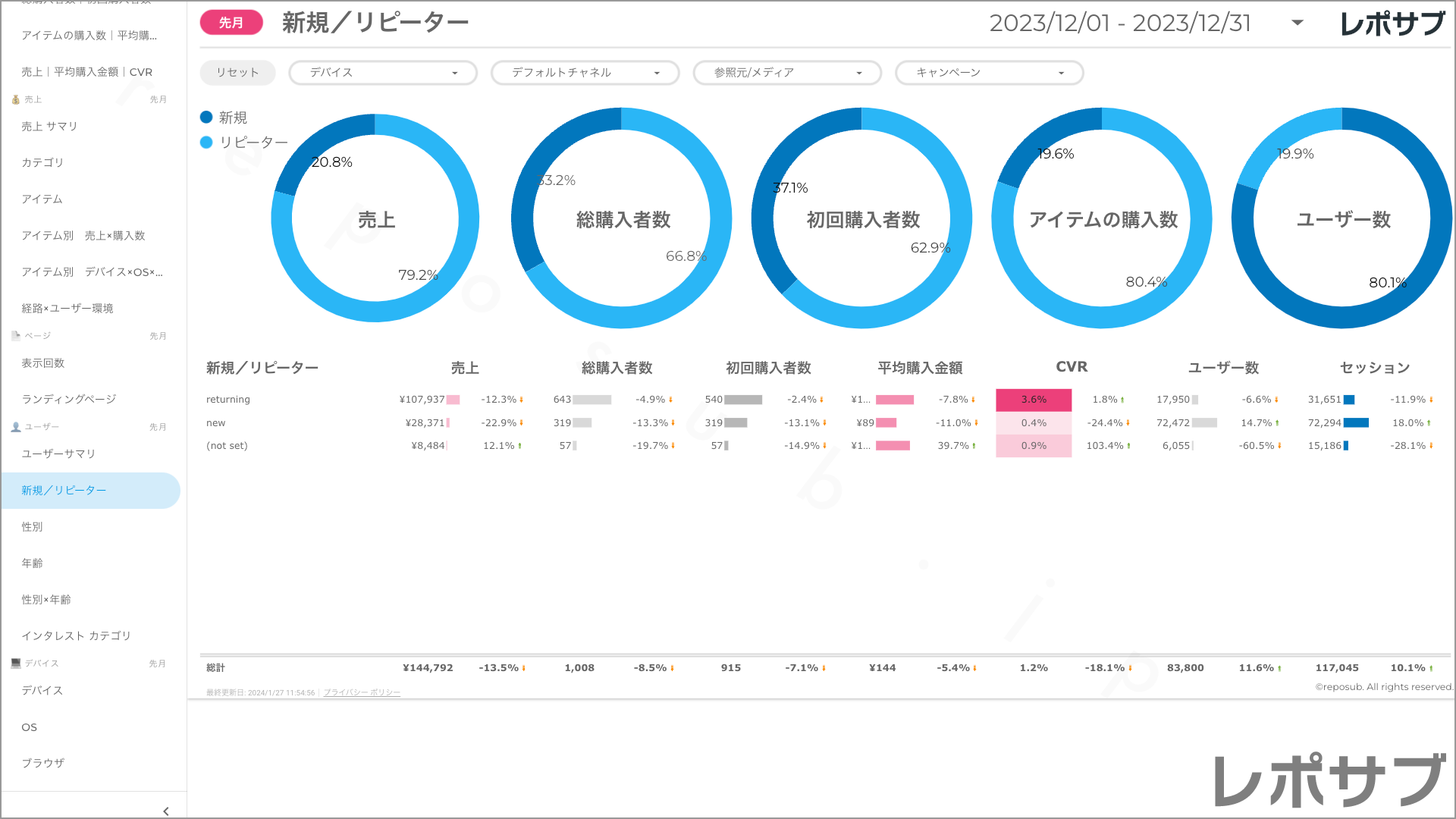Click the money bag 売上 section icon
The height and width of the screenshot is (819, 1456).
pos(16,99)
